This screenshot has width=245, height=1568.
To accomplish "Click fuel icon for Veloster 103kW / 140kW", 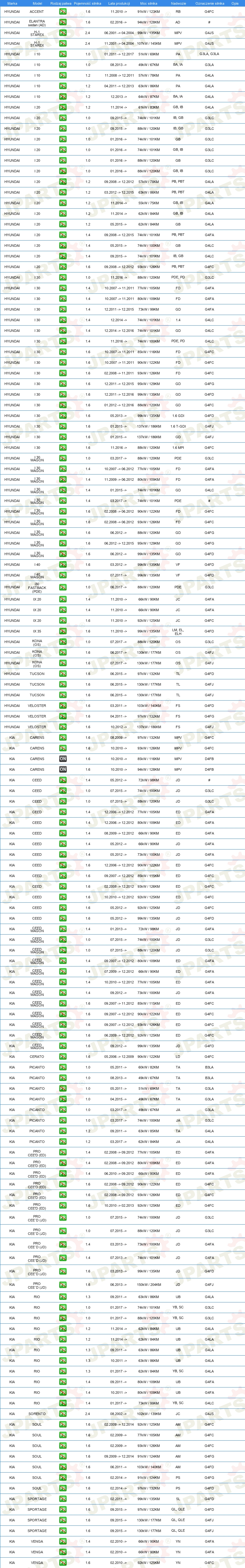I will pyautogui.click(x=63, y=705).
